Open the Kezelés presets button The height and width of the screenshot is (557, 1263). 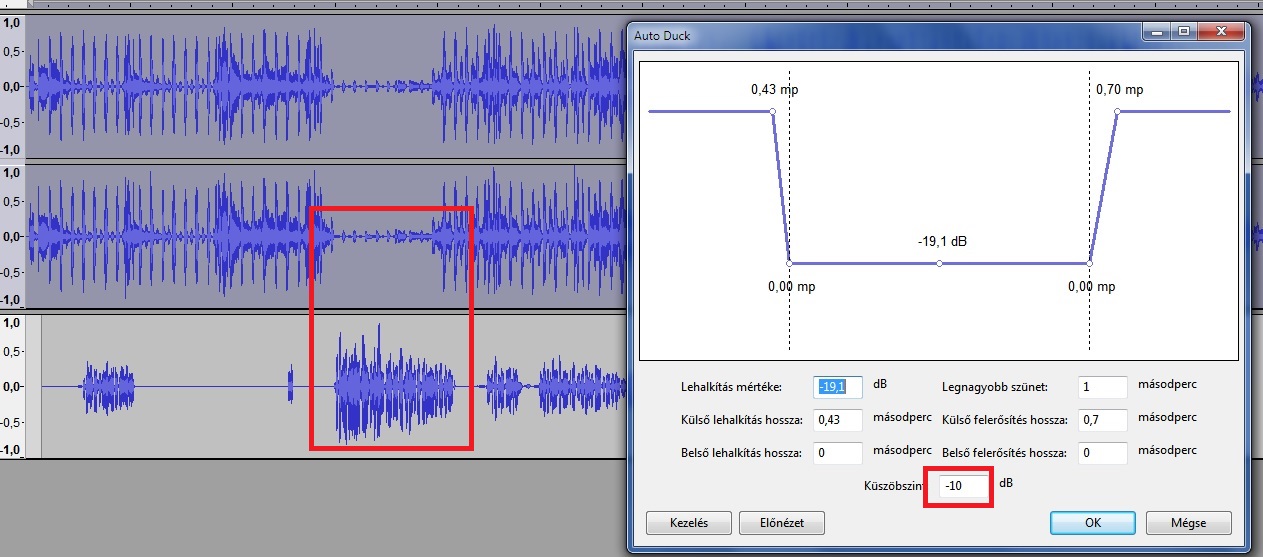(x=687, y=522)
